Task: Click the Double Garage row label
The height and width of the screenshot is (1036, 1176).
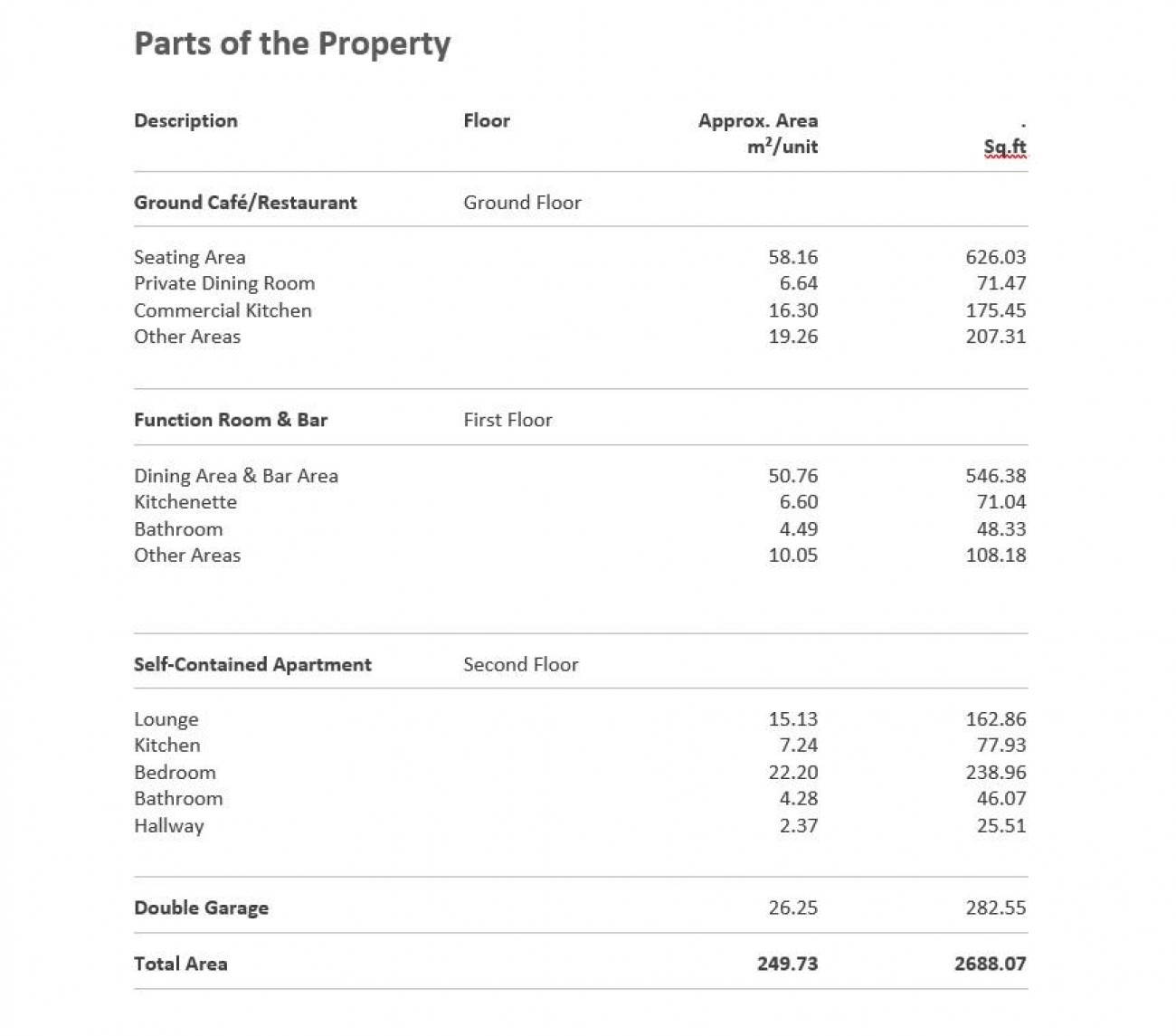Action: (202, 908)
